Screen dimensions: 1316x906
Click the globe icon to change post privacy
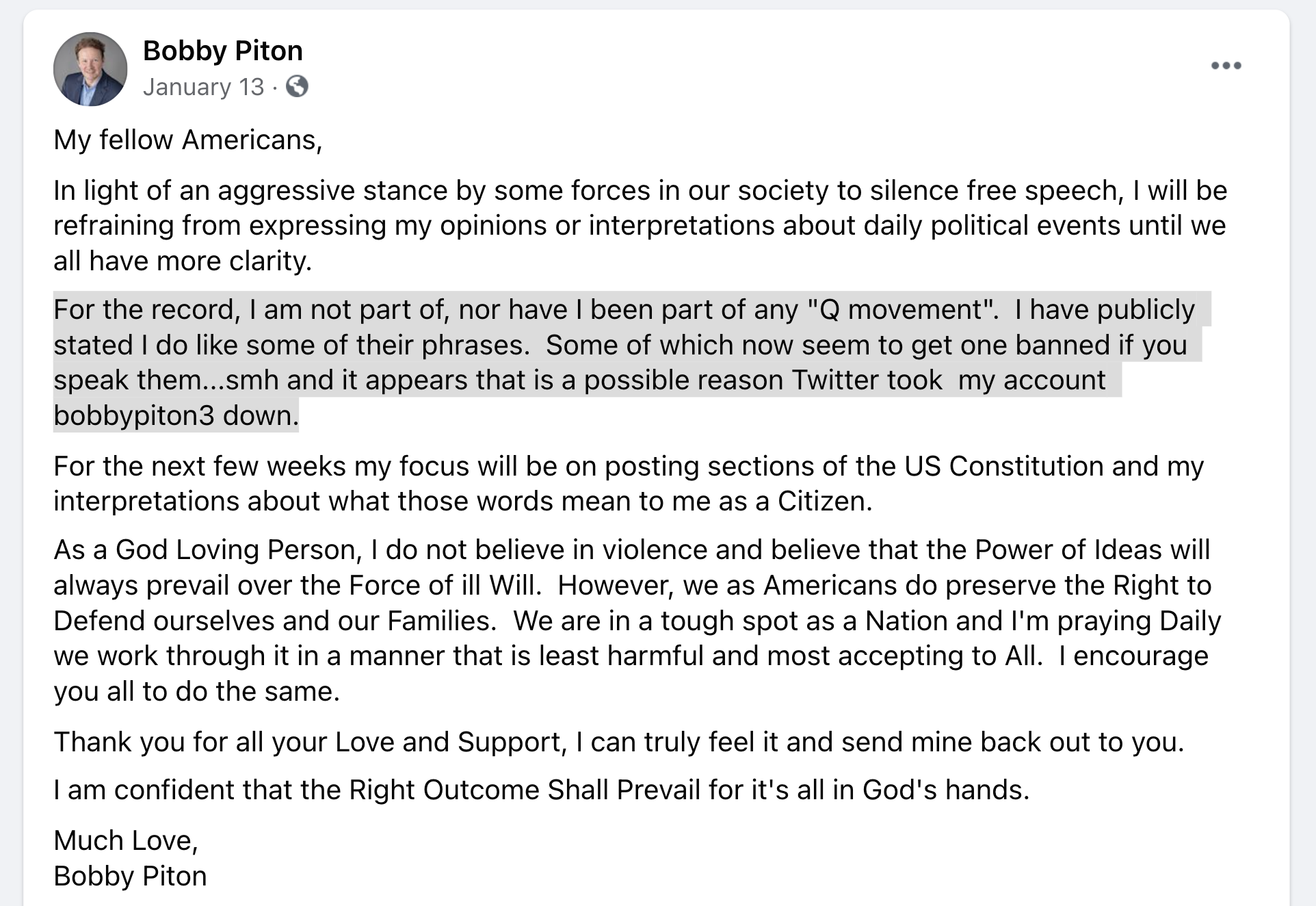click(297, 87)
